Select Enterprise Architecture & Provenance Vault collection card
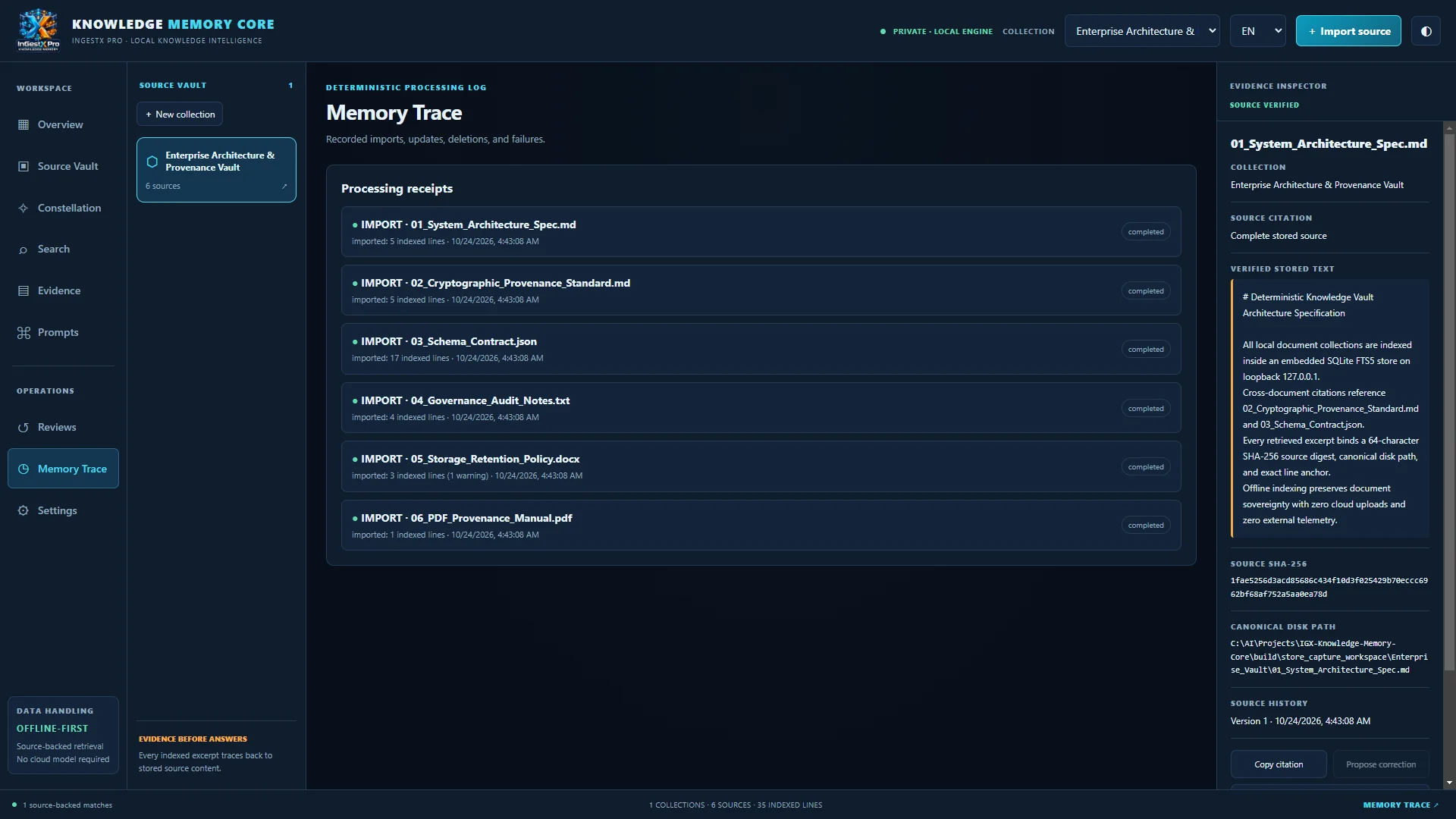This screenshot has height=819, width=1456. click(x=216, y=170)
